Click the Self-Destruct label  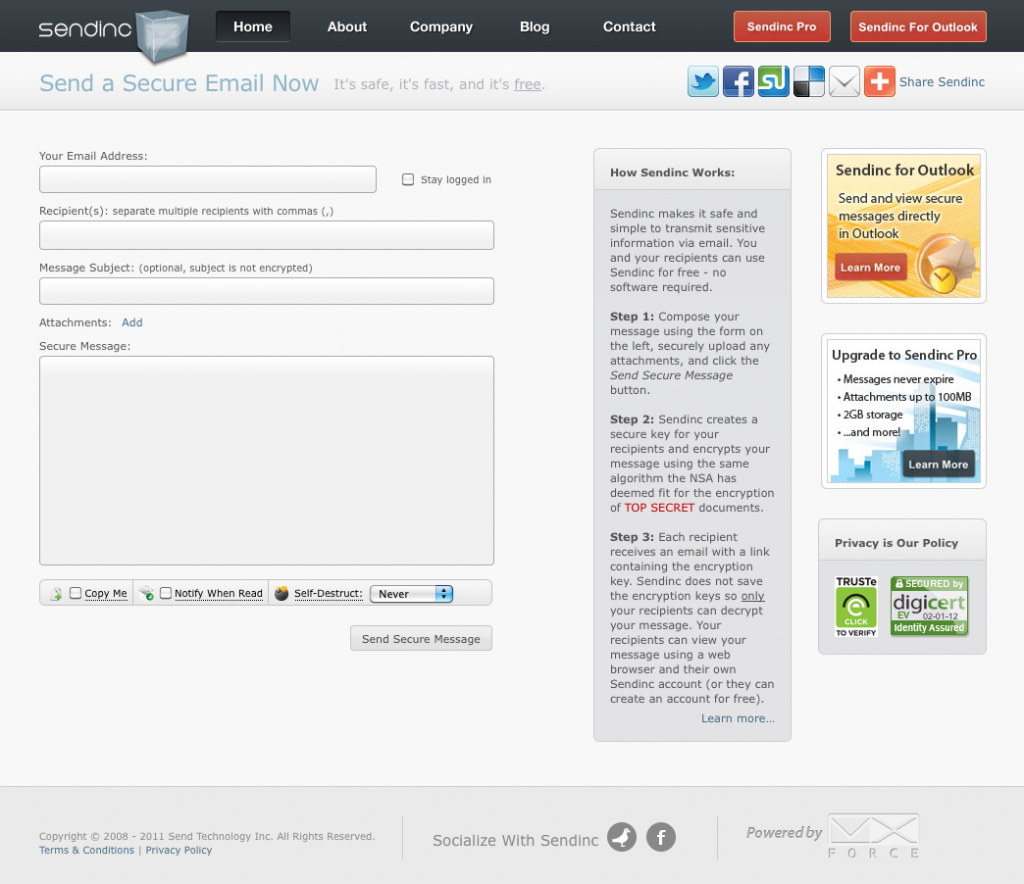[x=328, y=593]
